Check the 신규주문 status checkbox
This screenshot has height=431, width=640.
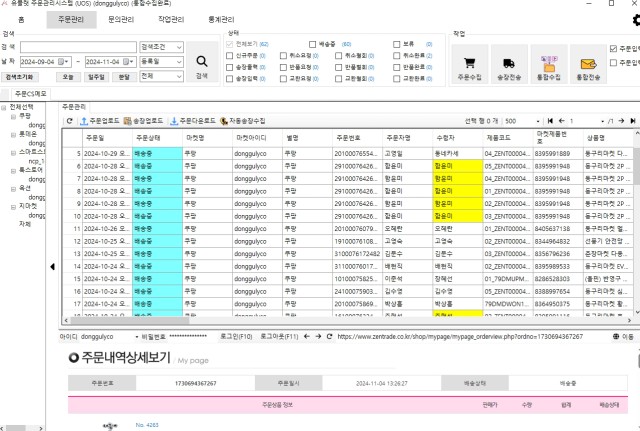pyautogui.click(x=230, y=57)
